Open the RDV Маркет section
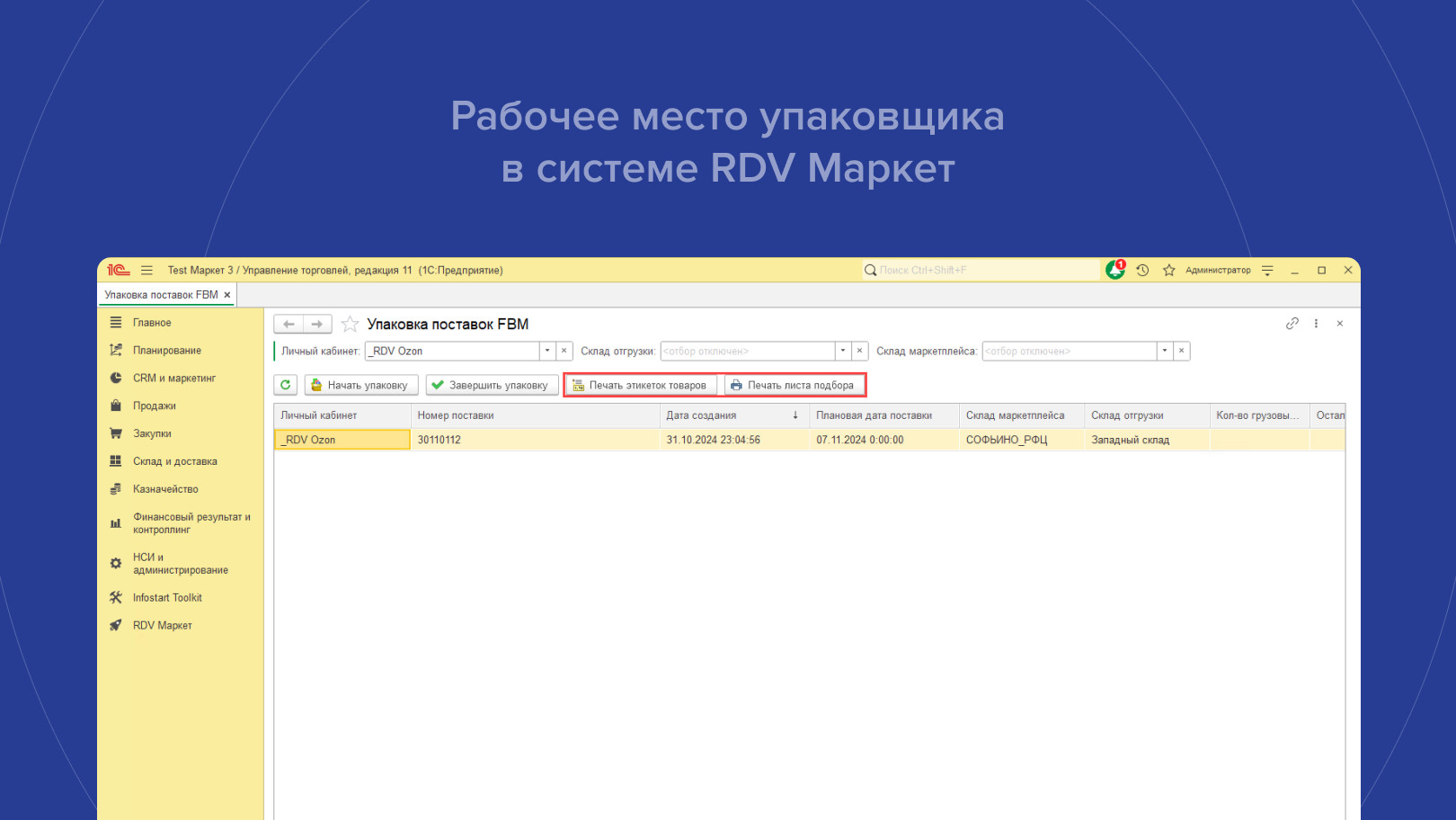The image size is (1456, 820). [x=162, y=626]
